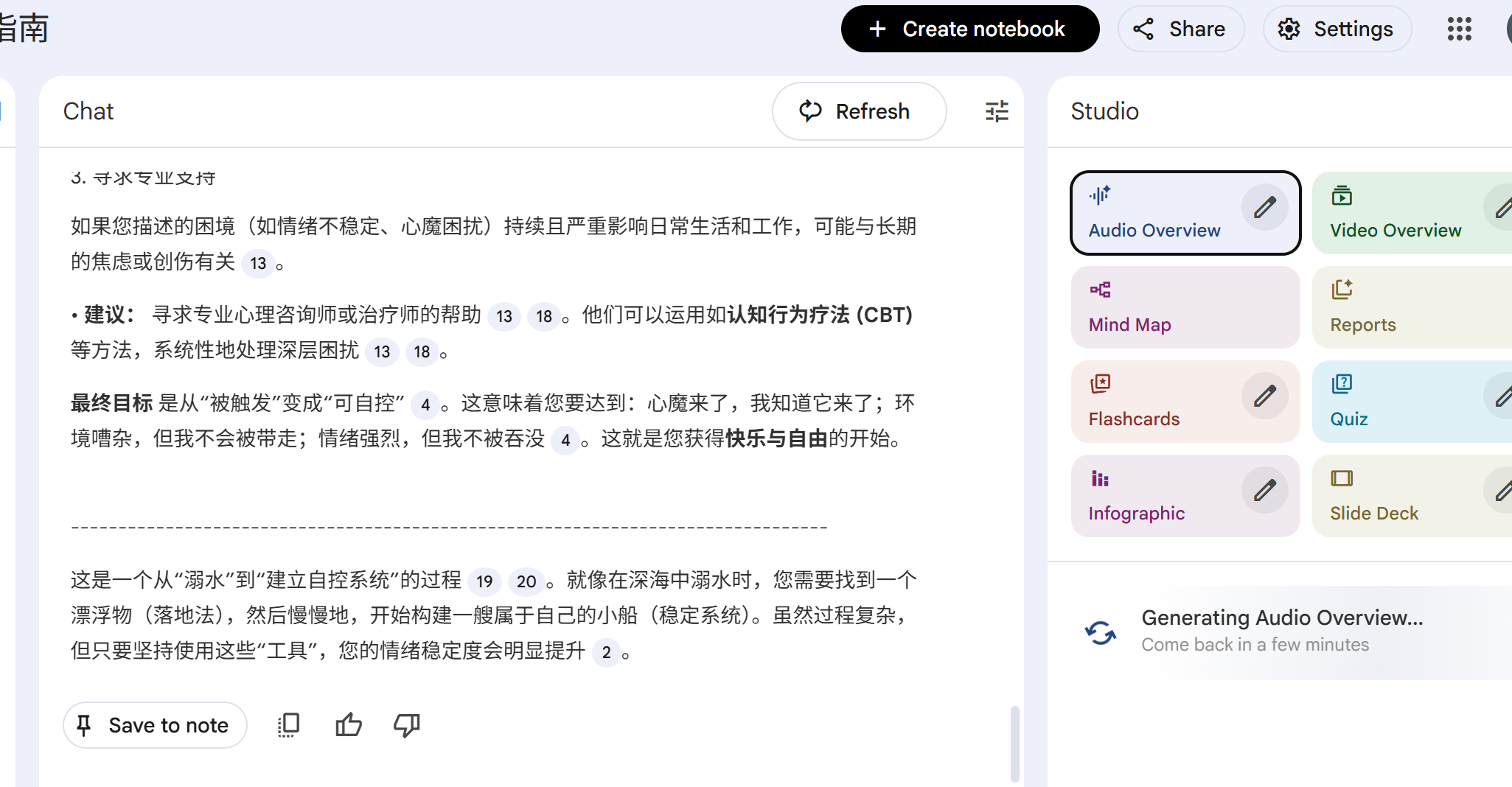Image resolution: width=1512 pixels, height=787 pixels.
Task: Give the response a thumbs up
Action: tap(348, 725)
